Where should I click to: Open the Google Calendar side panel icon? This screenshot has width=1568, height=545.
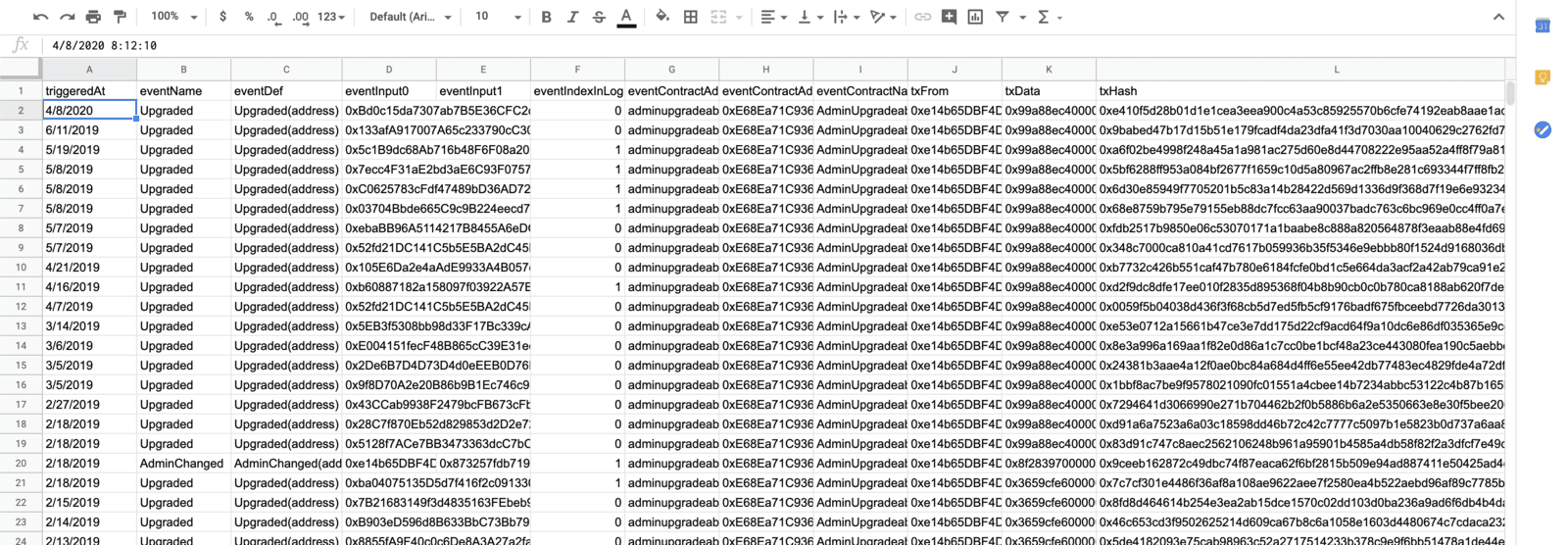1543,25
